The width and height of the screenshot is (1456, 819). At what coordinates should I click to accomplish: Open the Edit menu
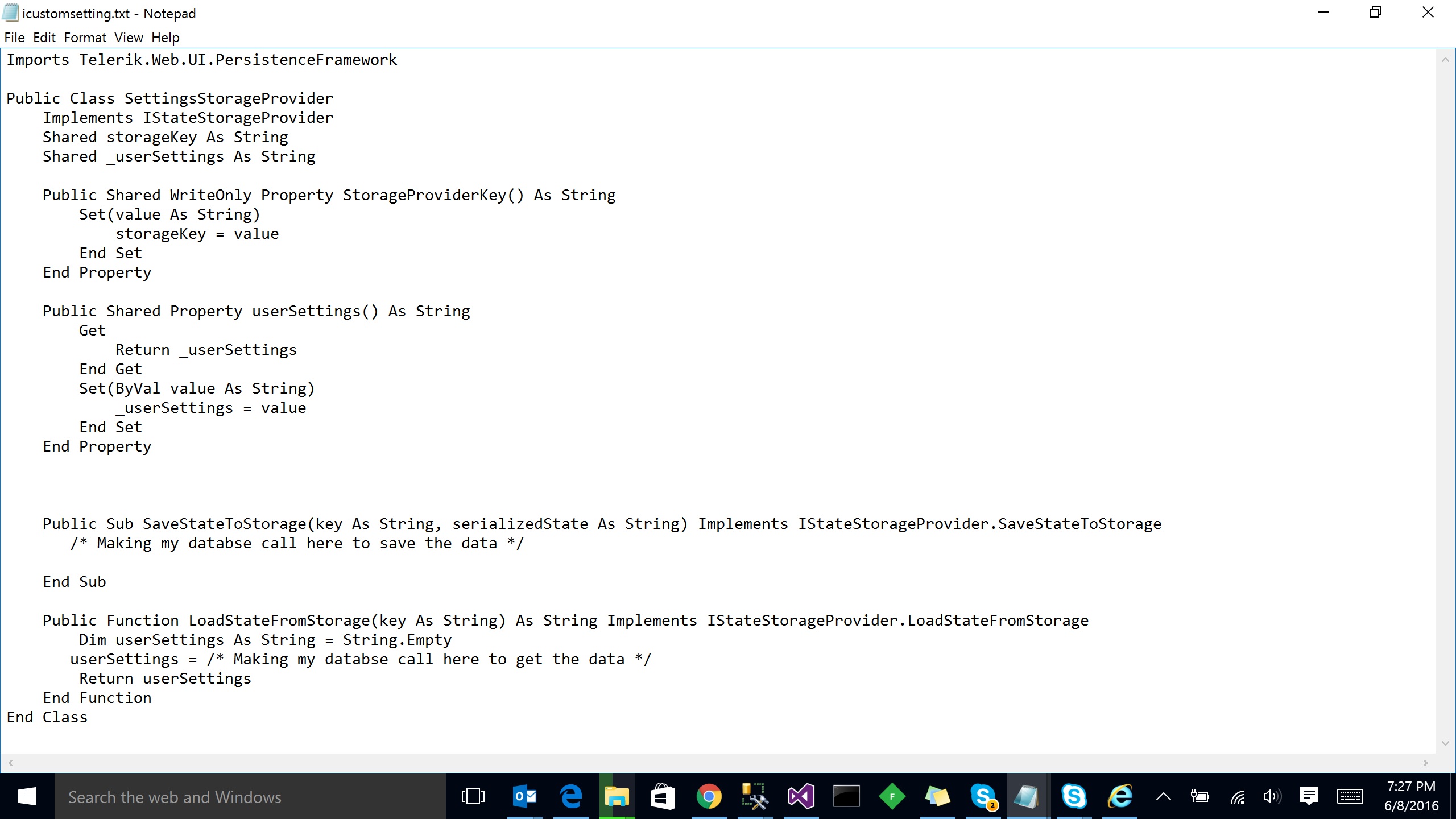pyautogui.click(x=44, y=38)
